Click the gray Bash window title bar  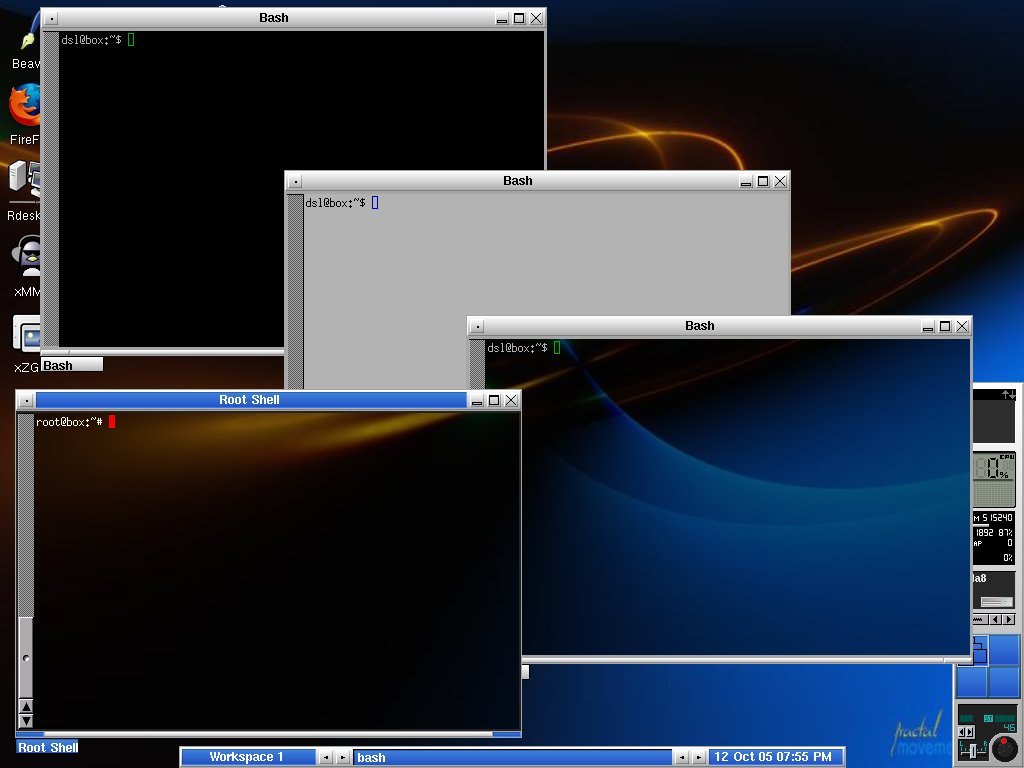pos(519,181)
